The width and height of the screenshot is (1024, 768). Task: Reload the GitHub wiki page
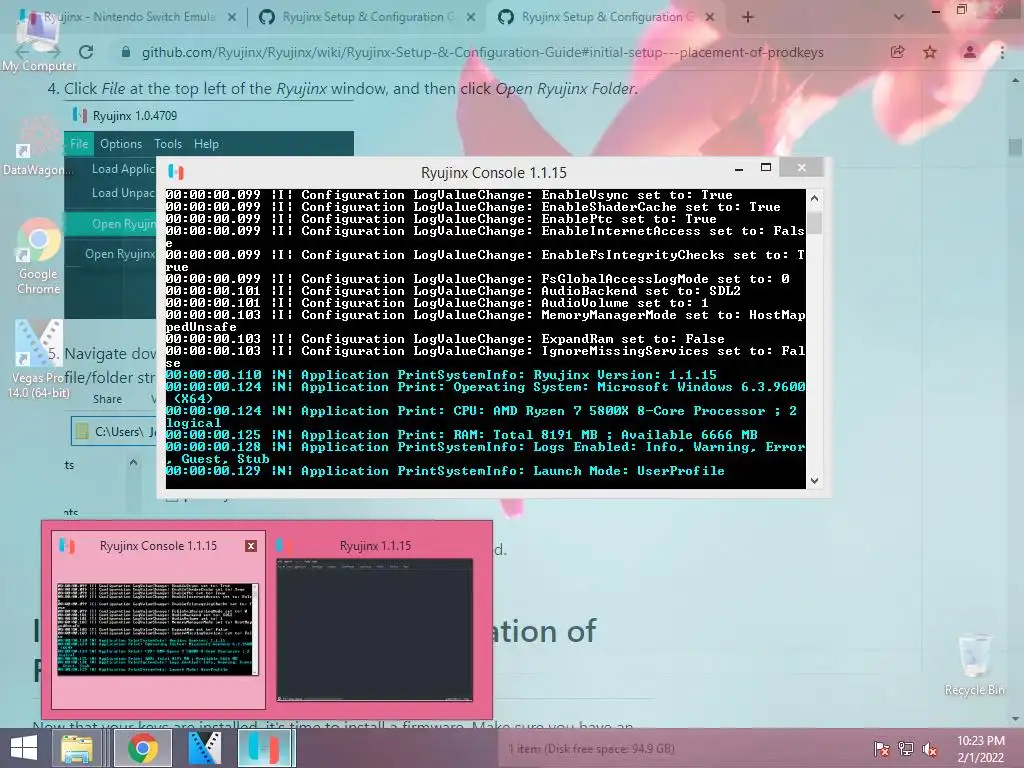pos(86,52)
